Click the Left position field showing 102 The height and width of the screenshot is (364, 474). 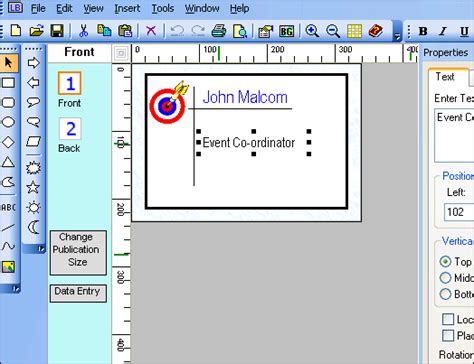(459, 212)
